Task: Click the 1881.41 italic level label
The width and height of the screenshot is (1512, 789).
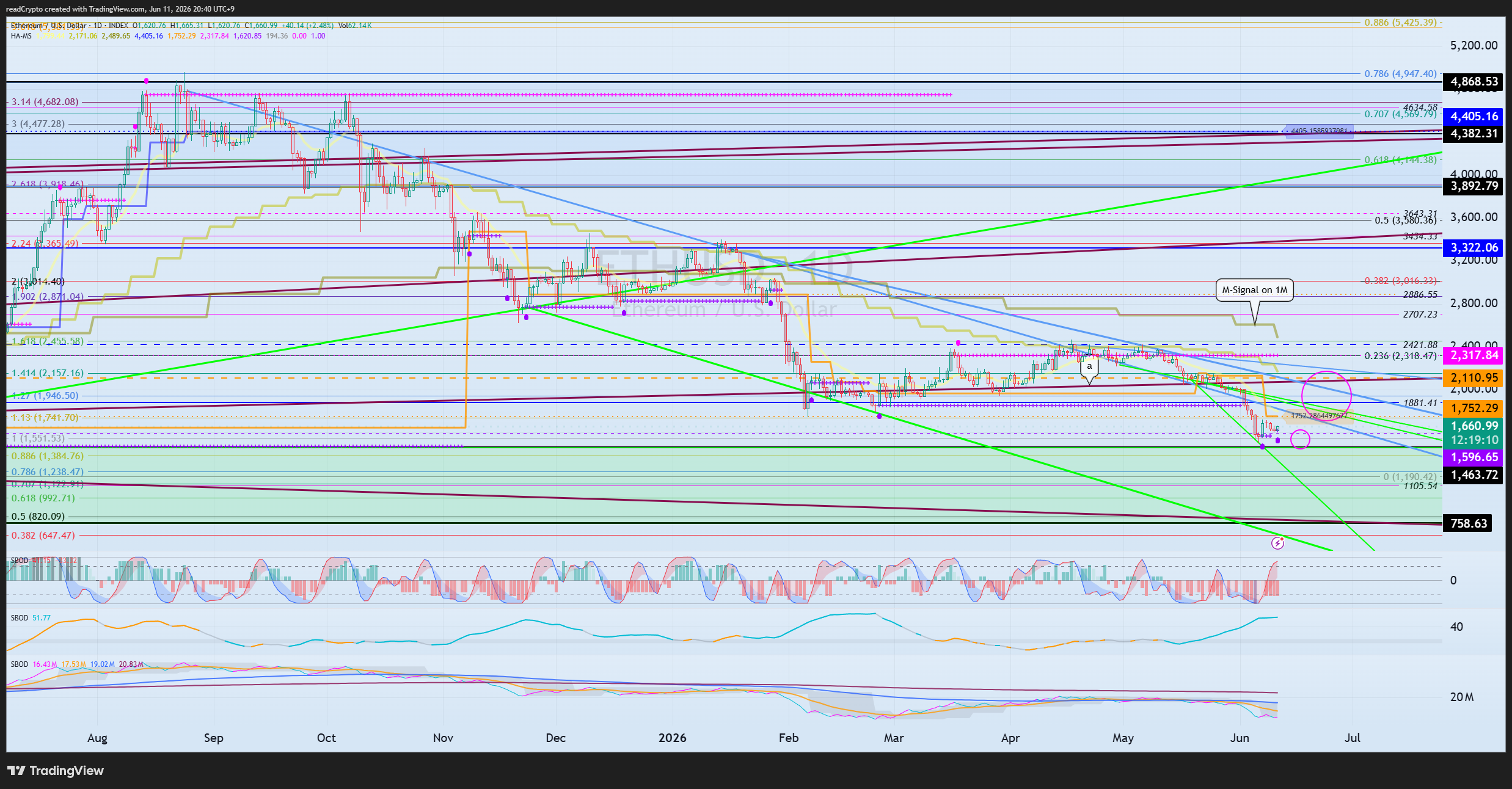Action: click(1420, 403)
